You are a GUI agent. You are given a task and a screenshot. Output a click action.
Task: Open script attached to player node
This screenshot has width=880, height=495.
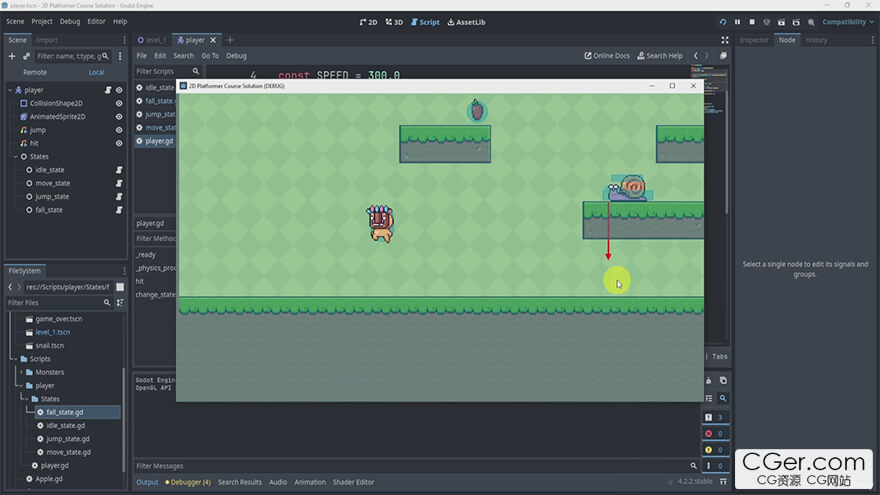tap(108, 90)
